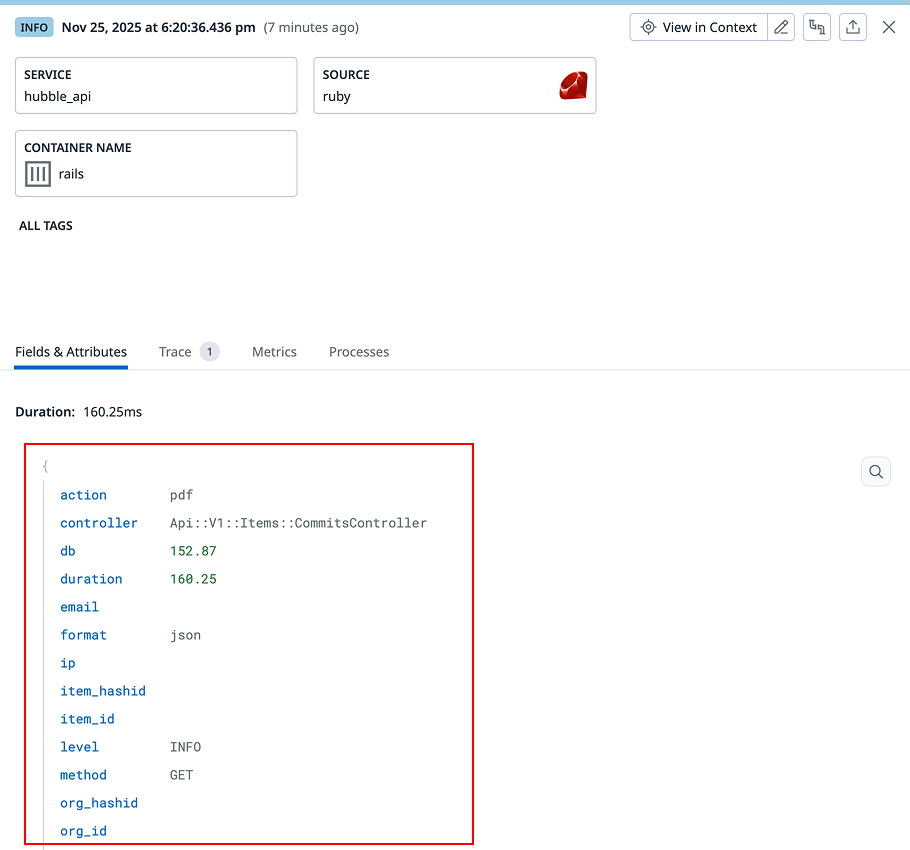
Task: Click the SERVICE hubble_api card
Action: [x=156, y=85]
